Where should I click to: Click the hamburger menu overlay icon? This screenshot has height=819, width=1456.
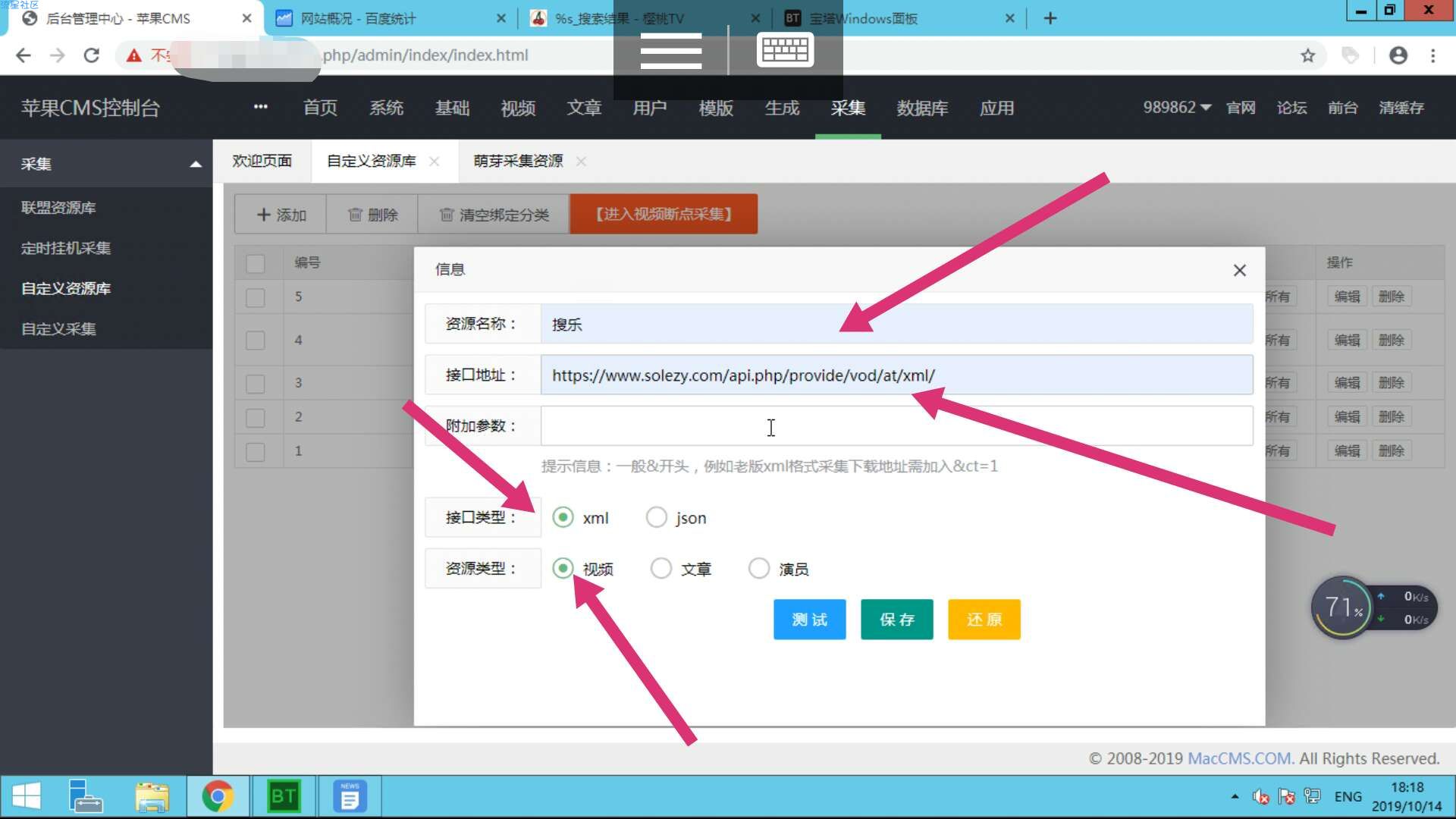click(x=670, y=51)
